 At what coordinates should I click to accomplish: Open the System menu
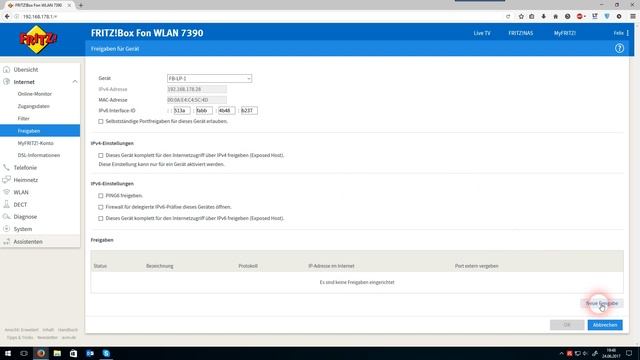(23, 229)
